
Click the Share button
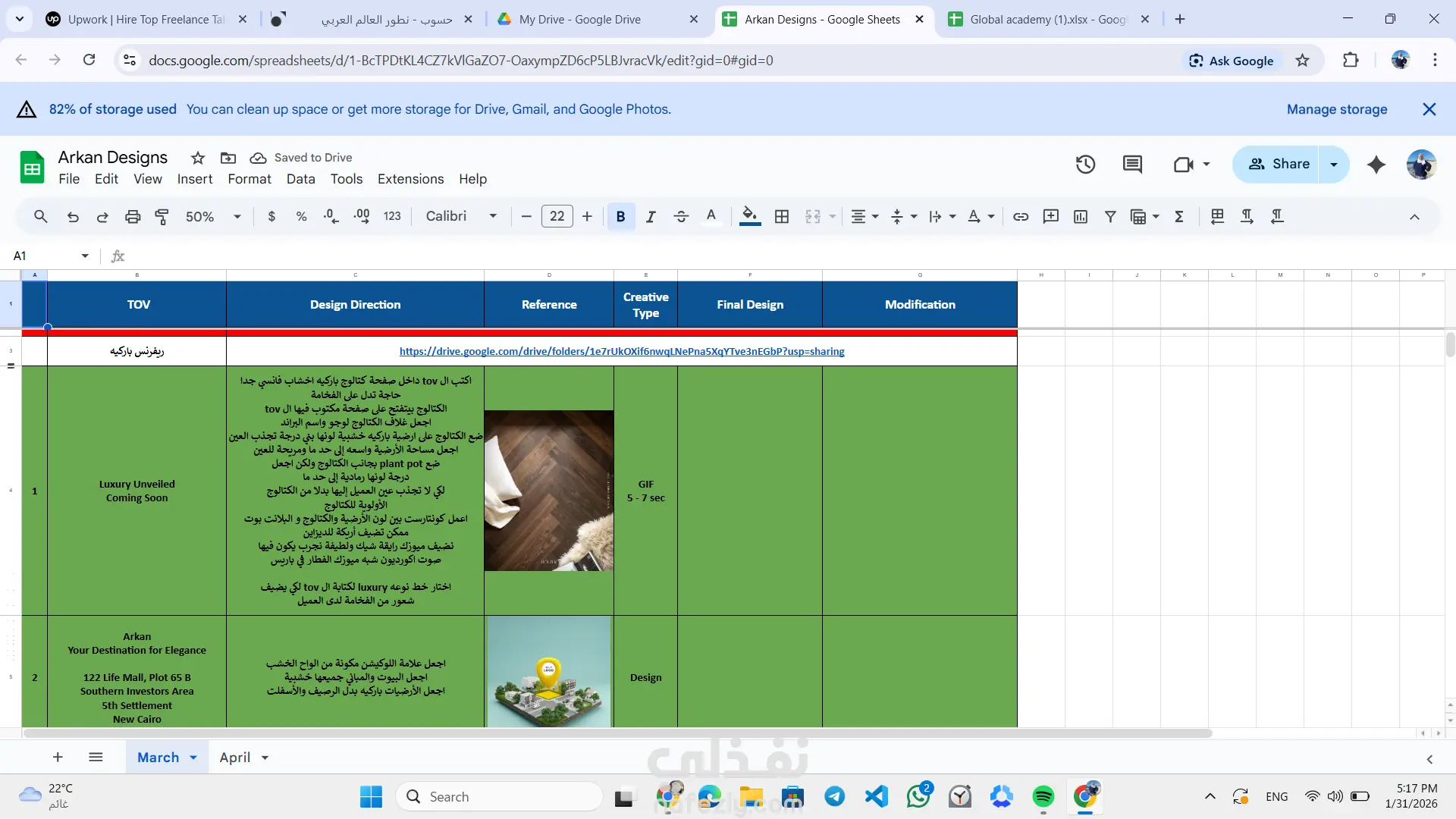1279,164
